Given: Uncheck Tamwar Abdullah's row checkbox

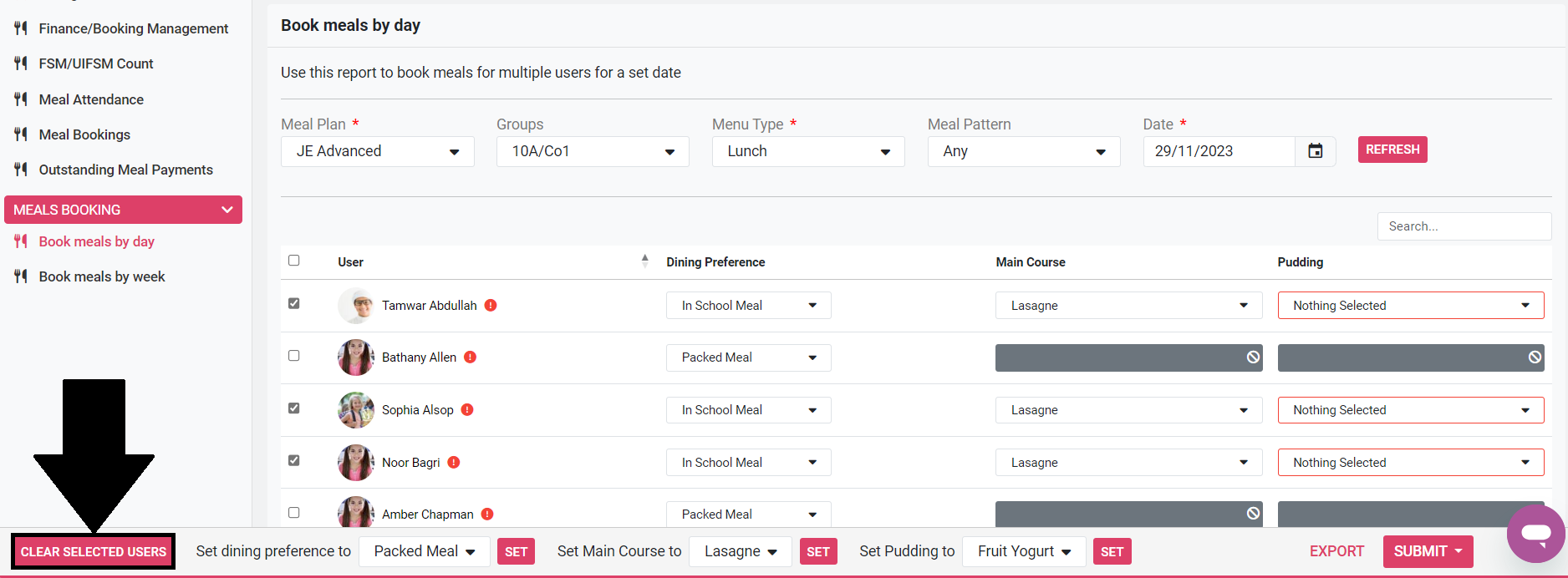Looking at the screenshot, I should coord(294,303).
